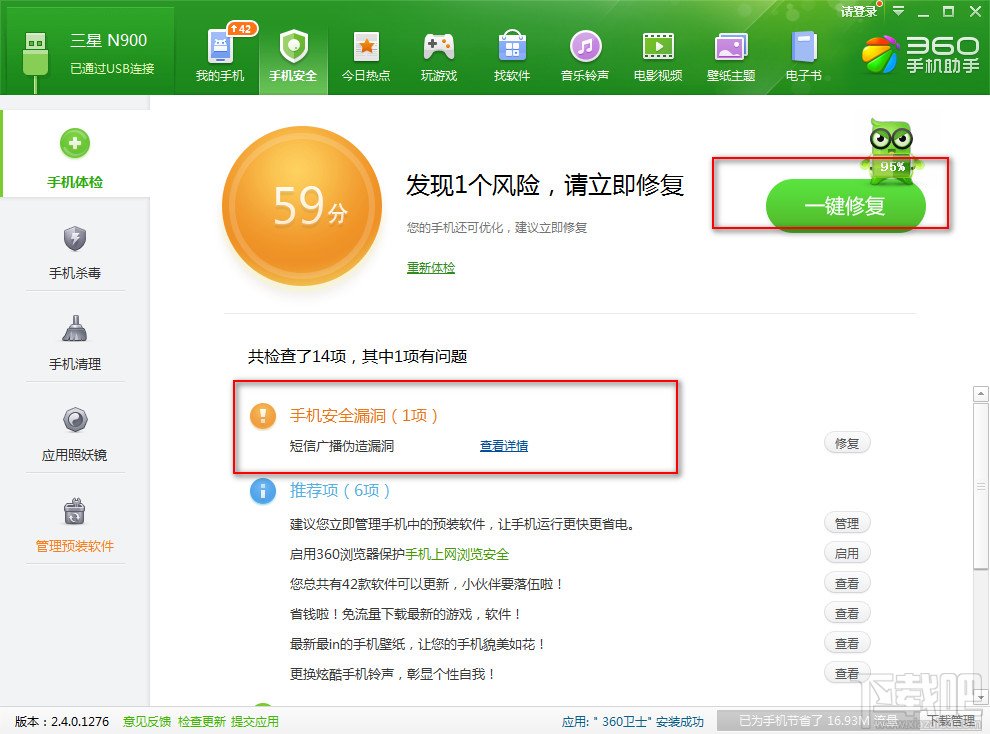
Task: Open 查看详情 for 短信广播伪造漏洞
Action: pos(503,445)
